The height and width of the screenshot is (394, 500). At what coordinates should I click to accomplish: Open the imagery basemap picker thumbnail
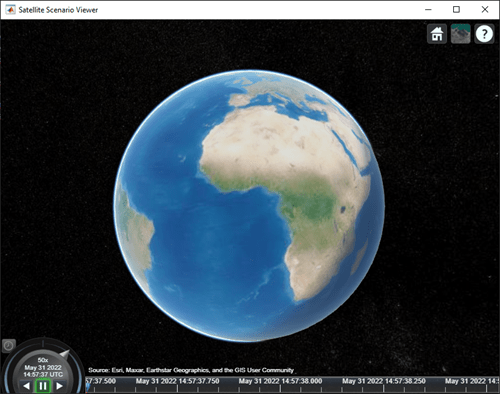[x=461, y=34]
